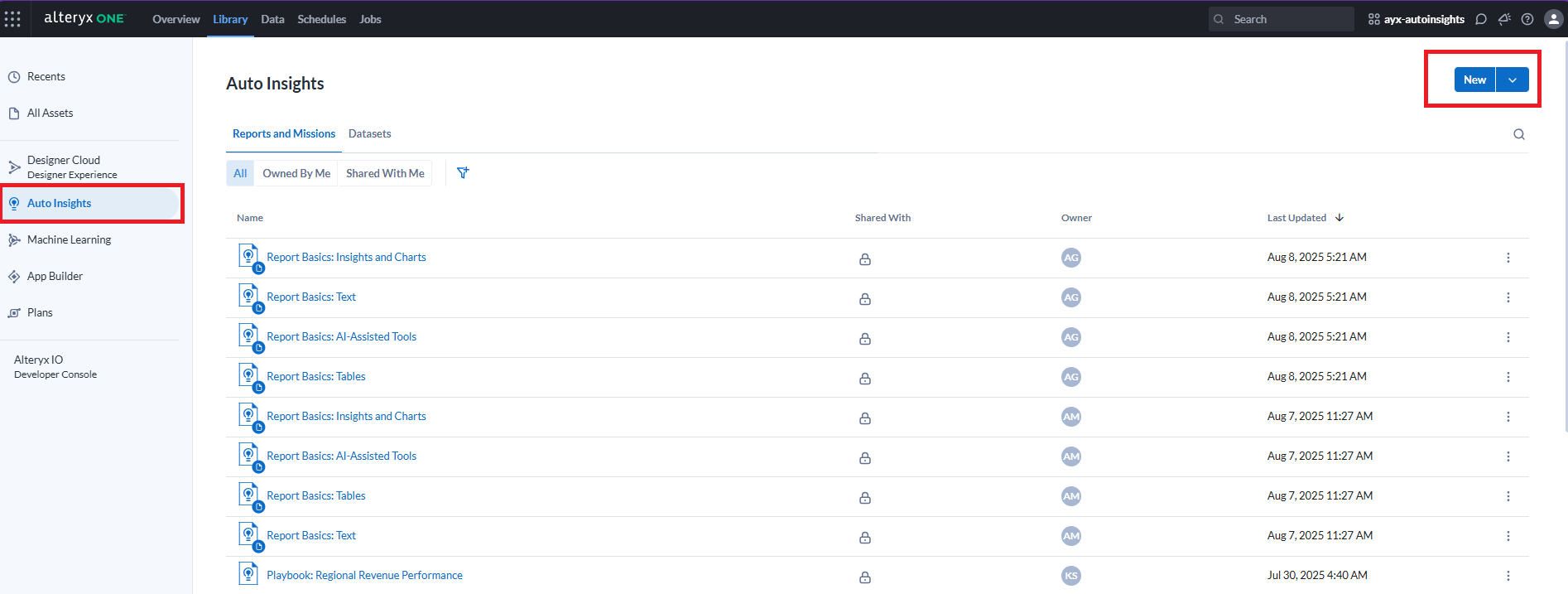Click the search magnifier above the table
This screenshot has height=594, width=1568.
pos(1518,134)
